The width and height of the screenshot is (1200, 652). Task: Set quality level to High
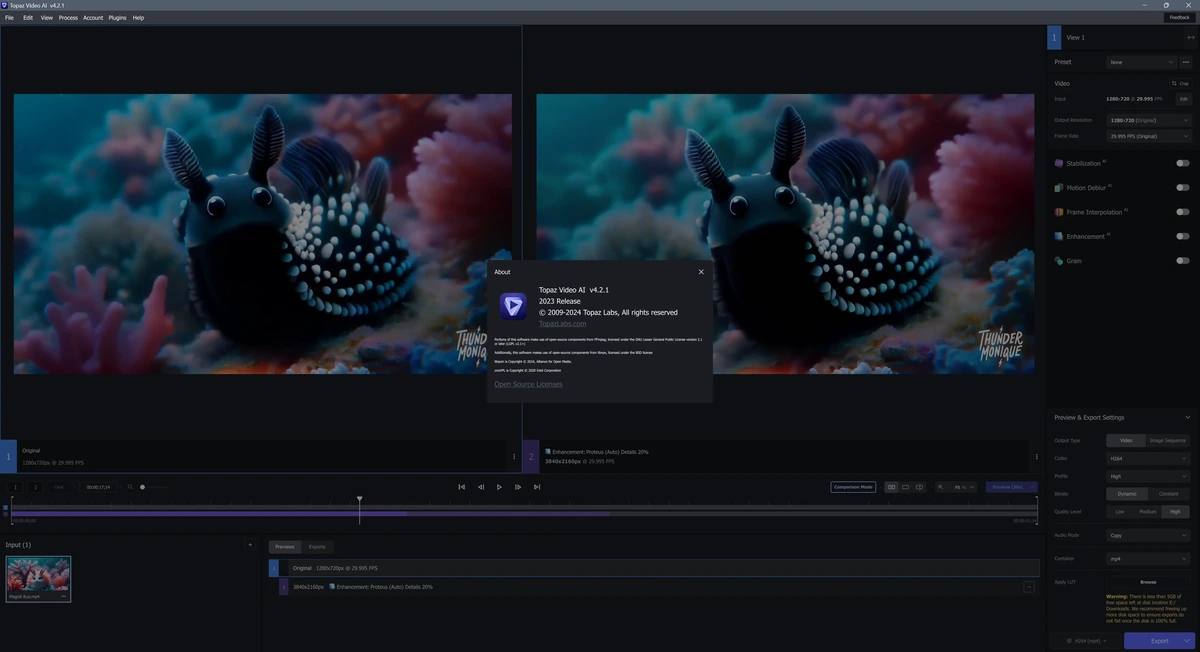[x=1176, y=512]
